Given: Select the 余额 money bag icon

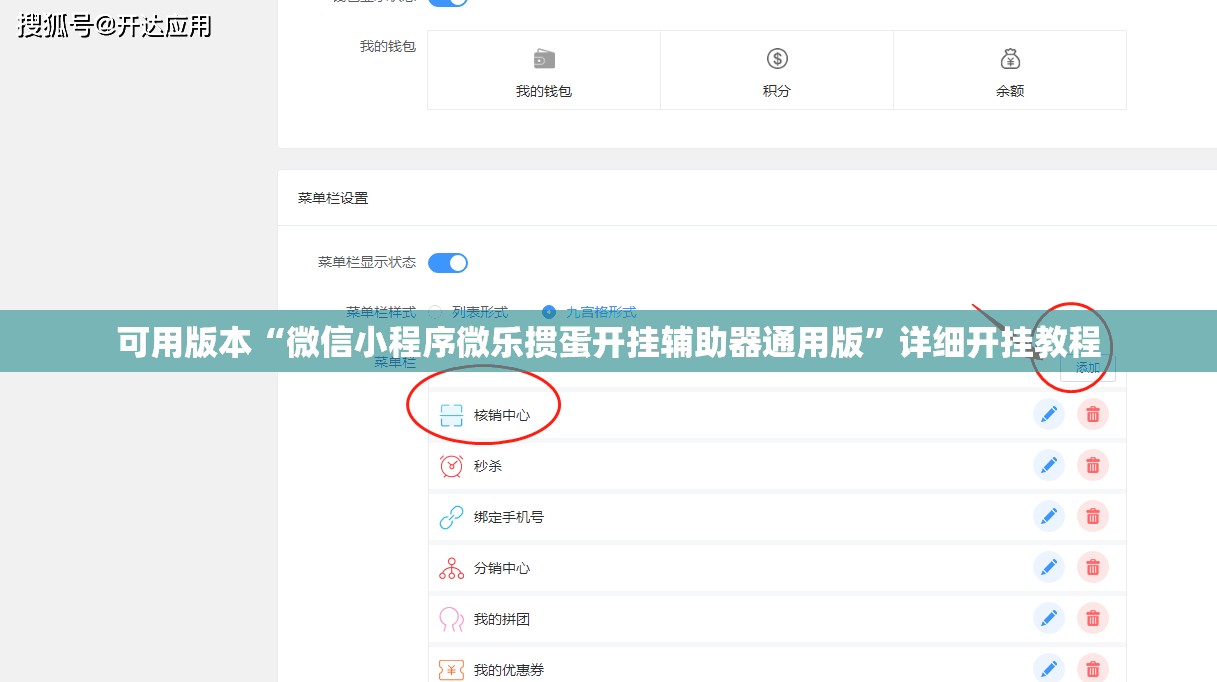Looking at the screenshot, I should [x=1010, y=58].
